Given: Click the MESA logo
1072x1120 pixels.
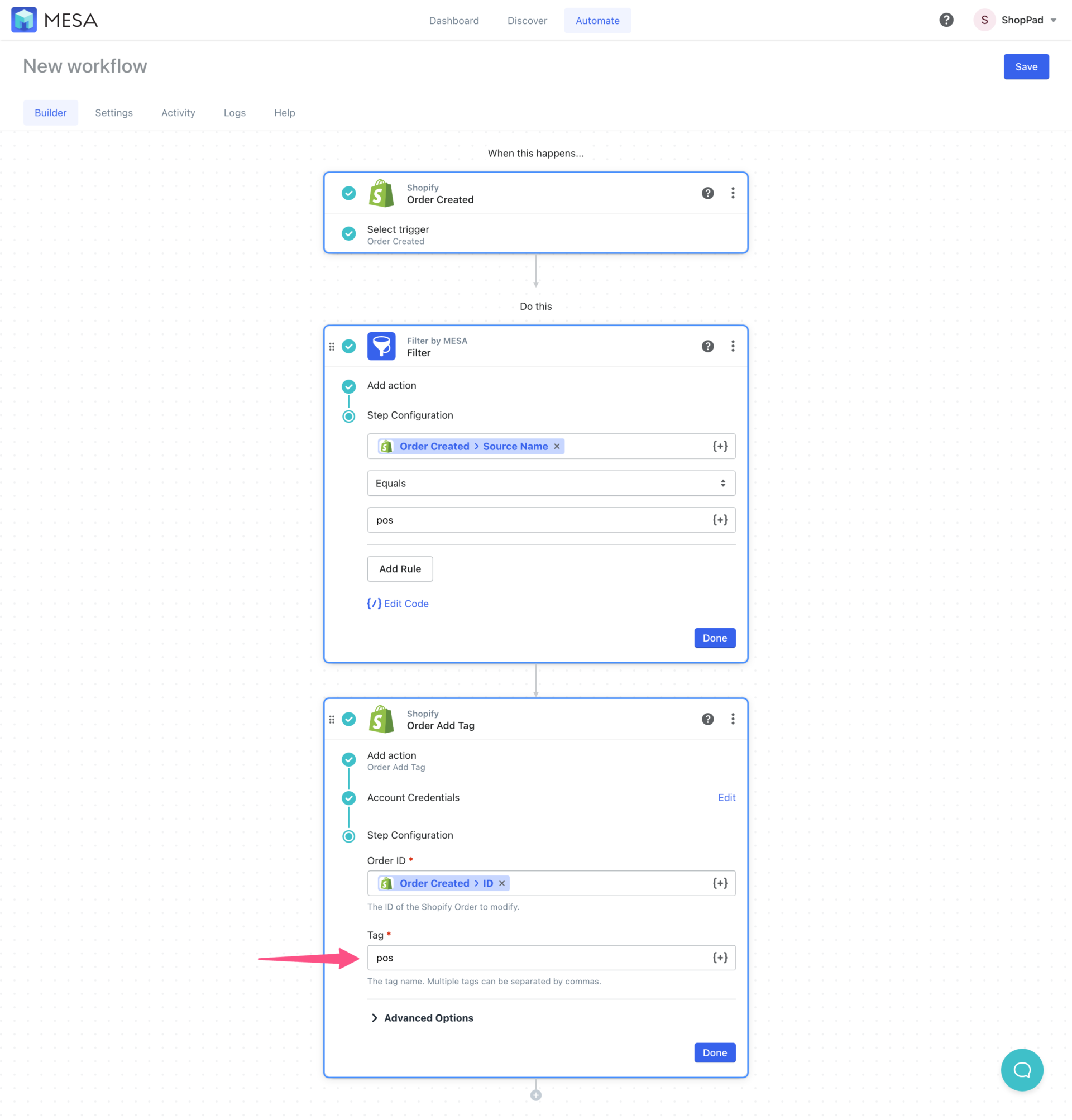Looking at the screenshot, I should click(x=25, y=20).
